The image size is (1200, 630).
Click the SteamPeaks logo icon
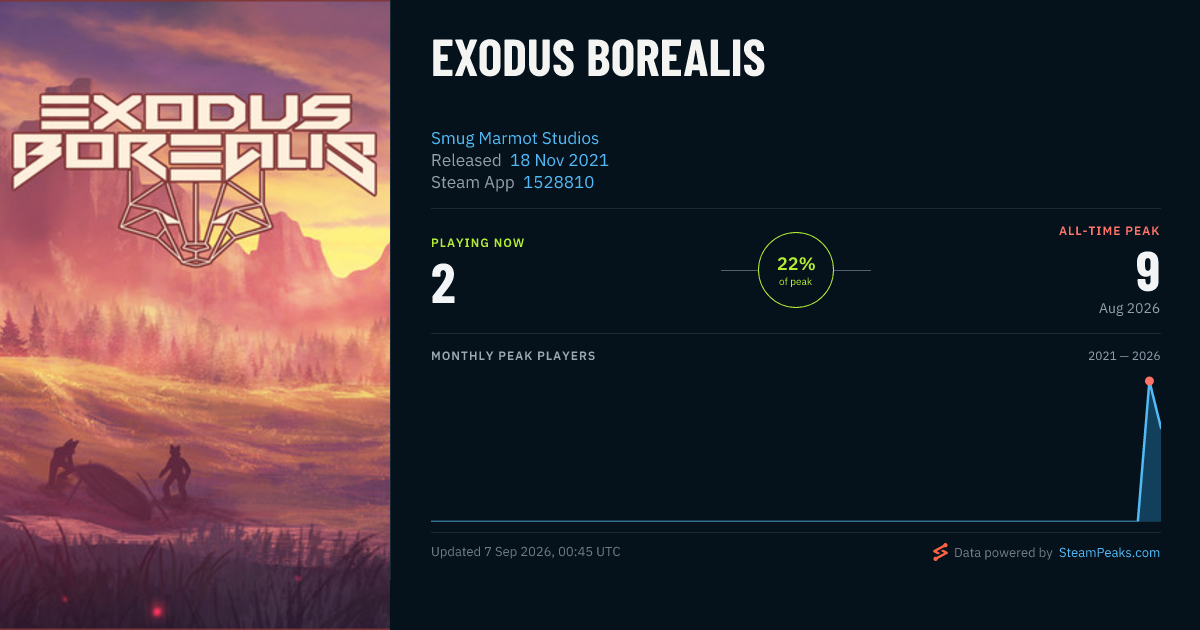[x=940, y=552]
